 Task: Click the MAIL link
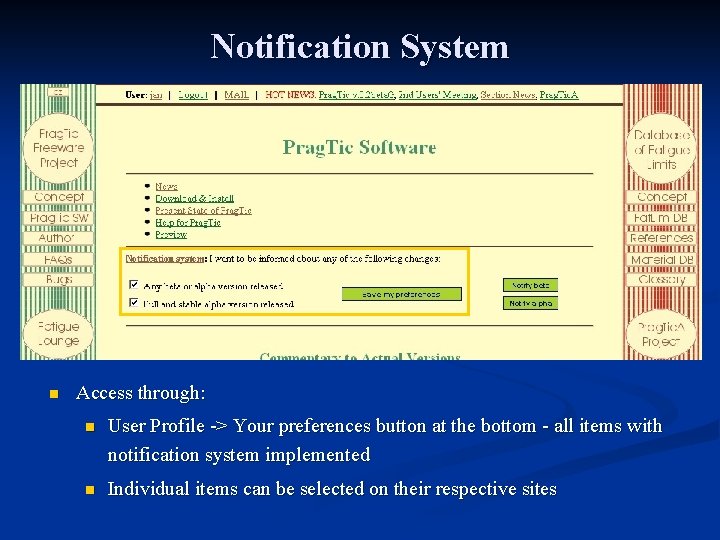pyautogui.click(x=236, y=95)
